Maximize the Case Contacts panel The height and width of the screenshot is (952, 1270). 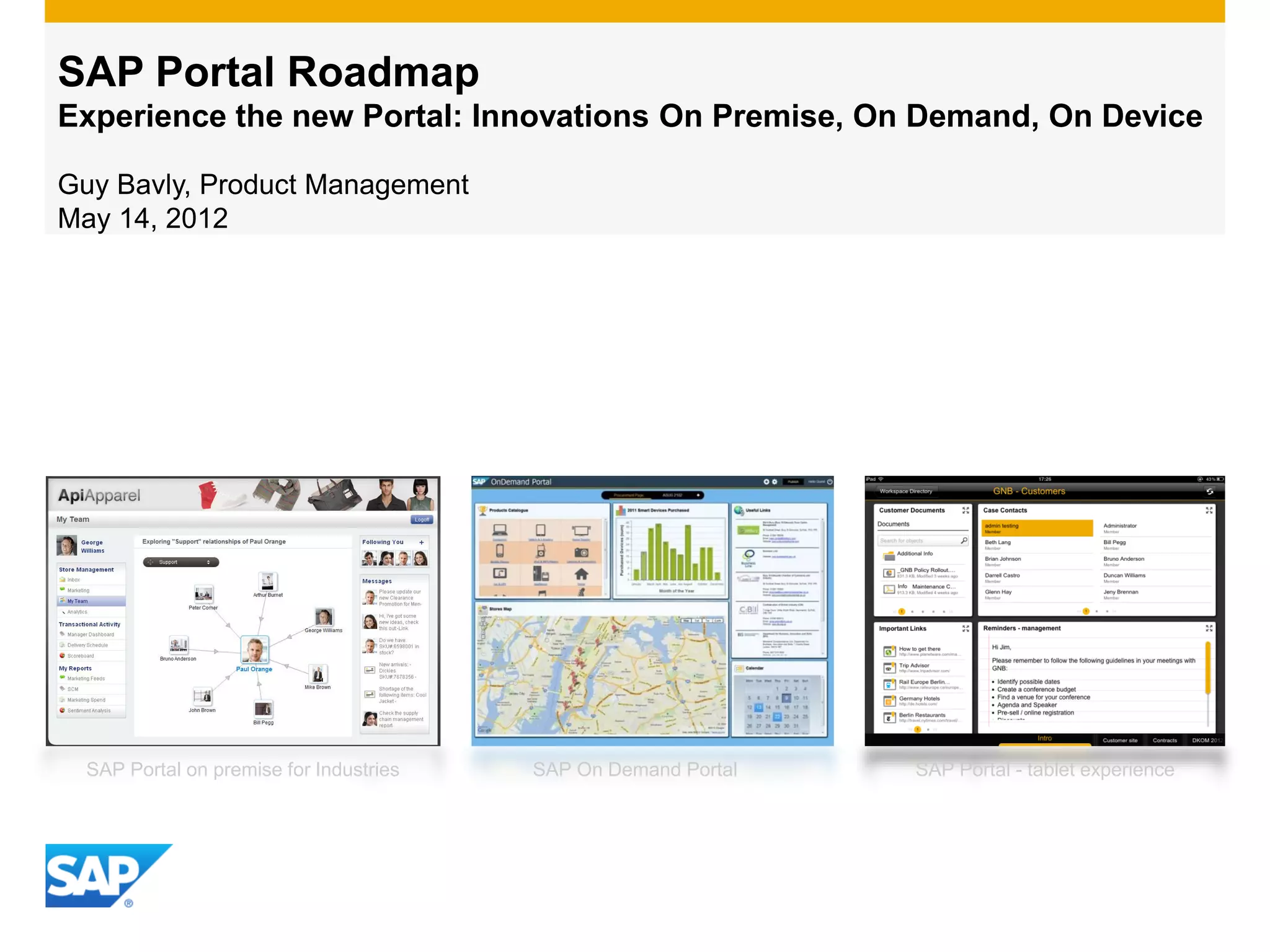tap(1209, 511)
